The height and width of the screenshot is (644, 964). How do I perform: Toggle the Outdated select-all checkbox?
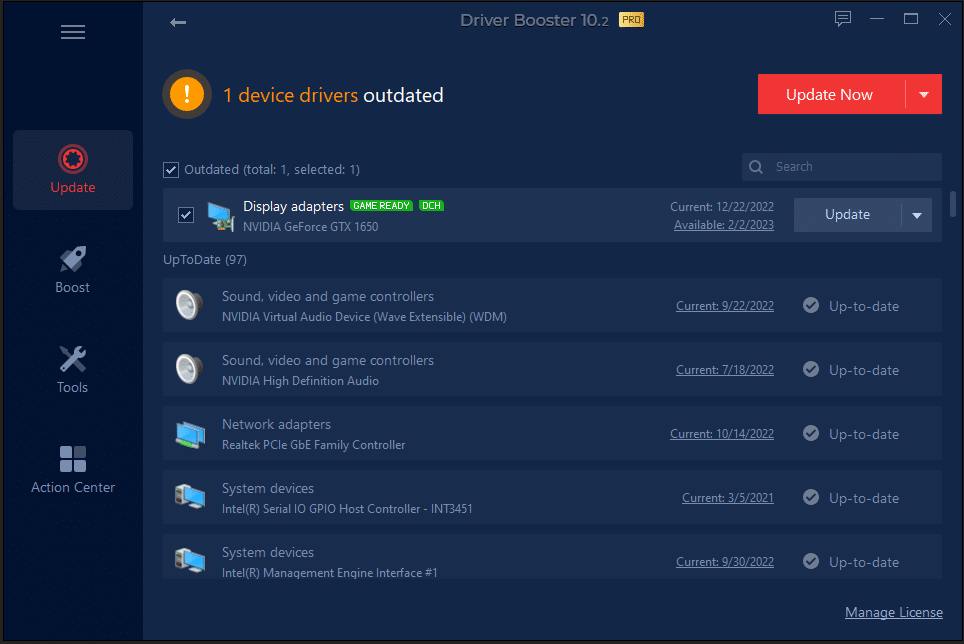point(171,170)
